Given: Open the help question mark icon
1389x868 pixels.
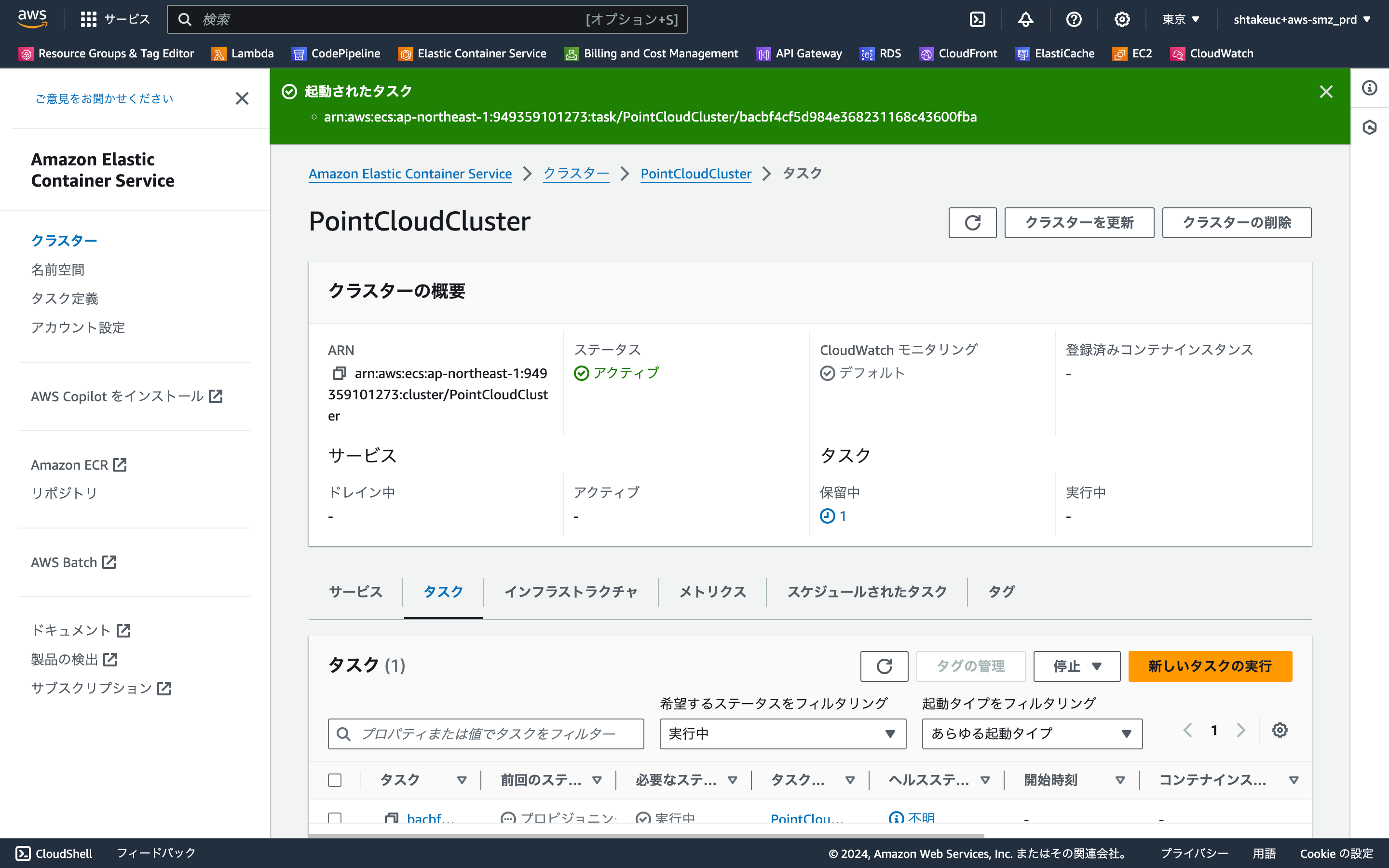Looking at the screenshot, I should 1074,19.
